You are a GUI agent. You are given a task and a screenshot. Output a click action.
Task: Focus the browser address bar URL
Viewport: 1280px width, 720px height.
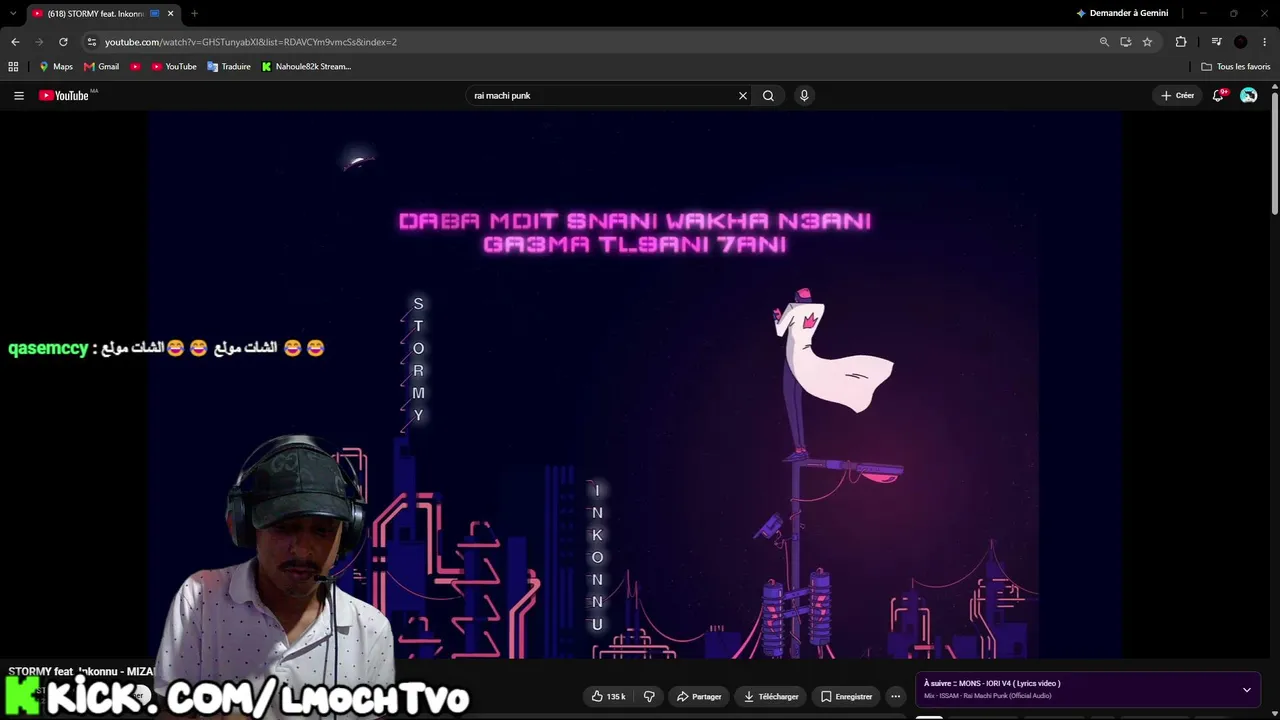(251, 42)
